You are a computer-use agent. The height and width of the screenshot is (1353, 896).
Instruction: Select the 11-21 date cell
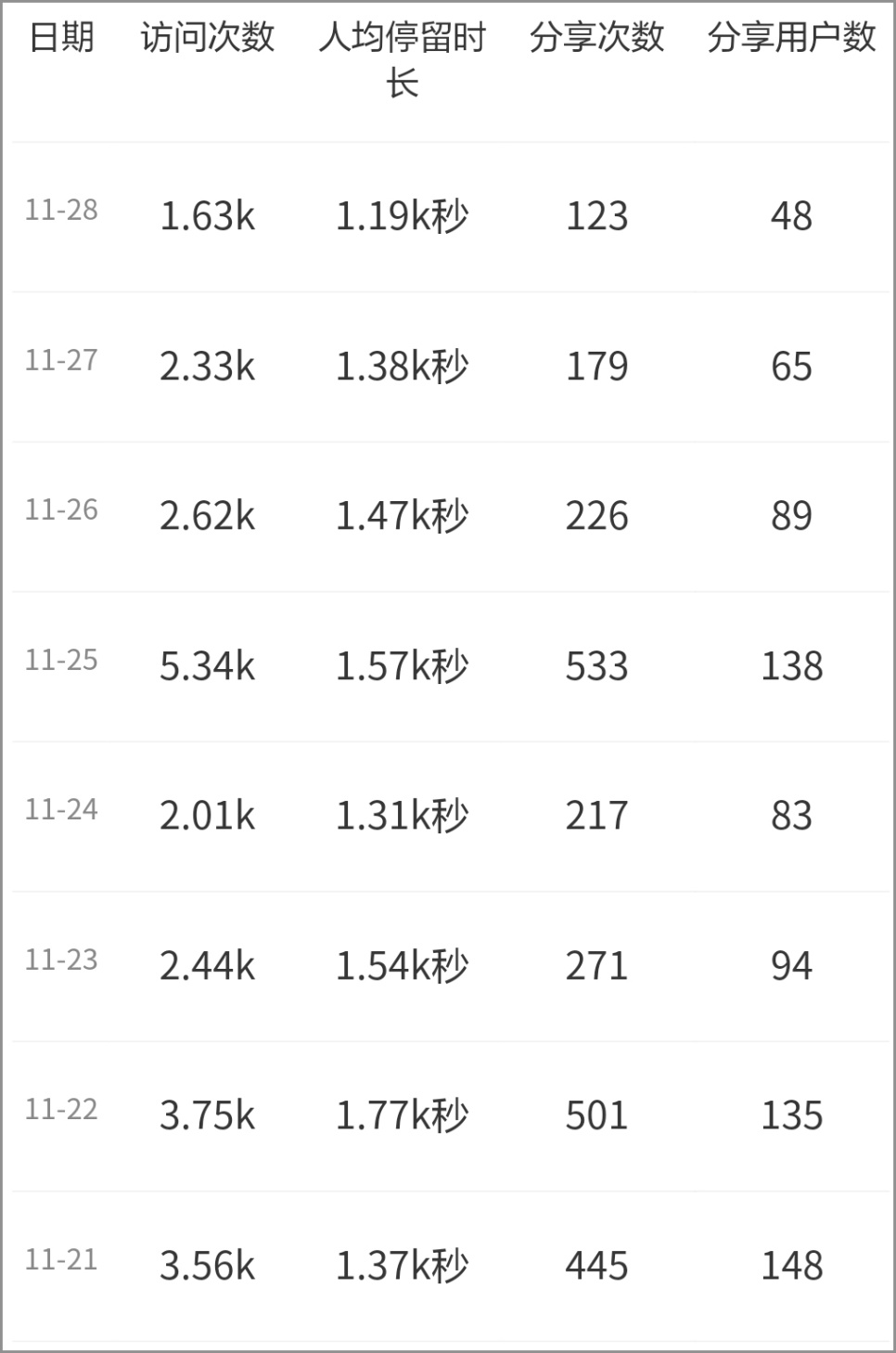click(61, 1260)
